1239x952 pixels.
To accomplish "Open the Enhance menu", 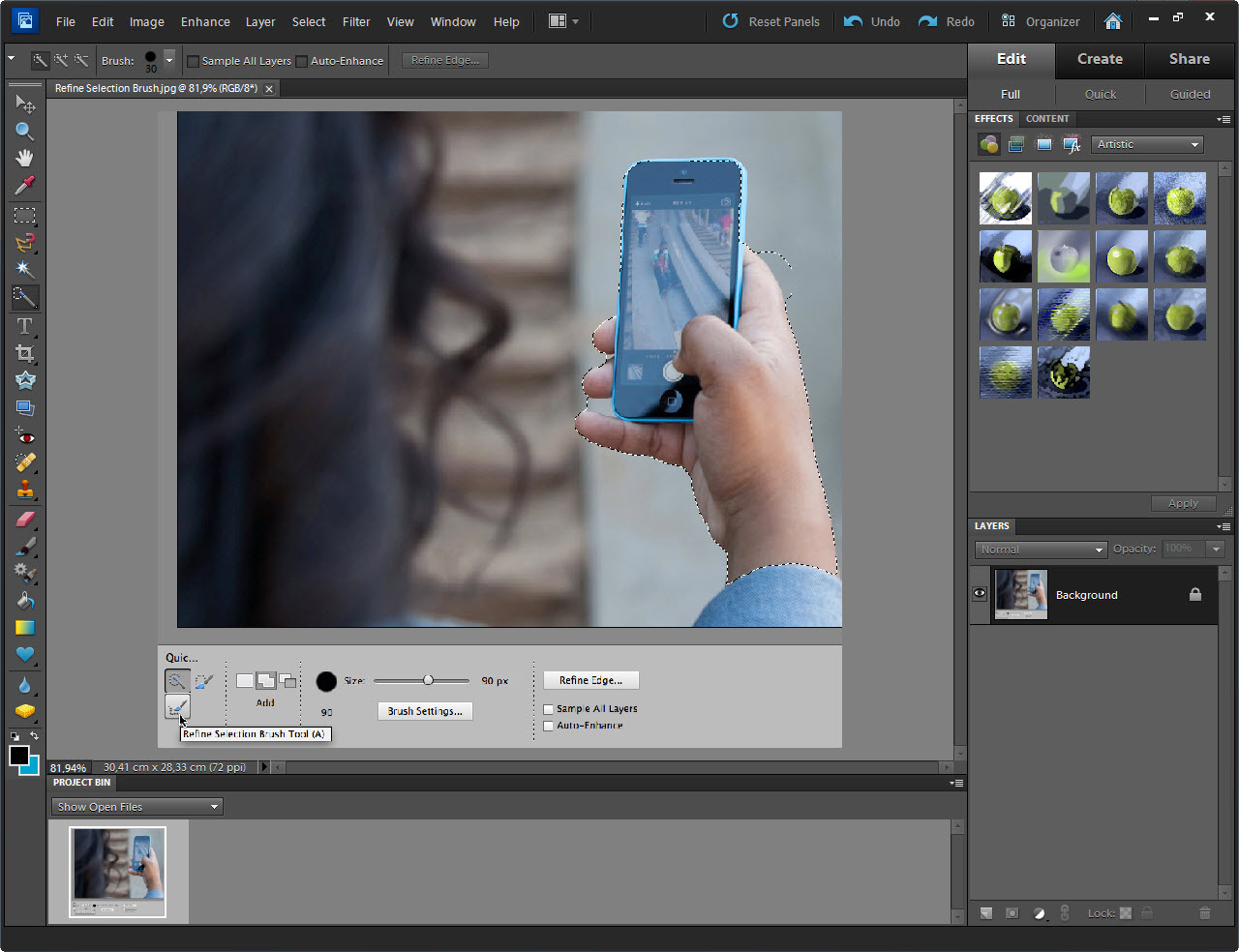I will tap(205, 21).
